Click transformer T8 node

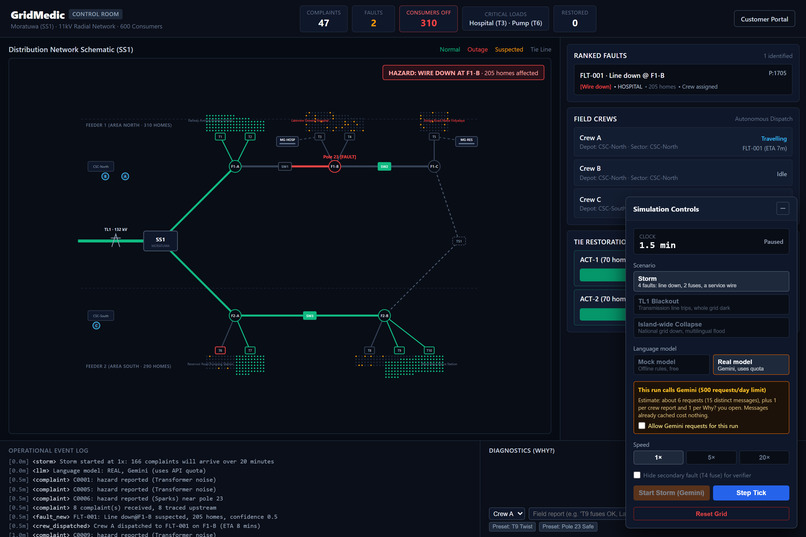pyautogui.click(x=369, y=350)
